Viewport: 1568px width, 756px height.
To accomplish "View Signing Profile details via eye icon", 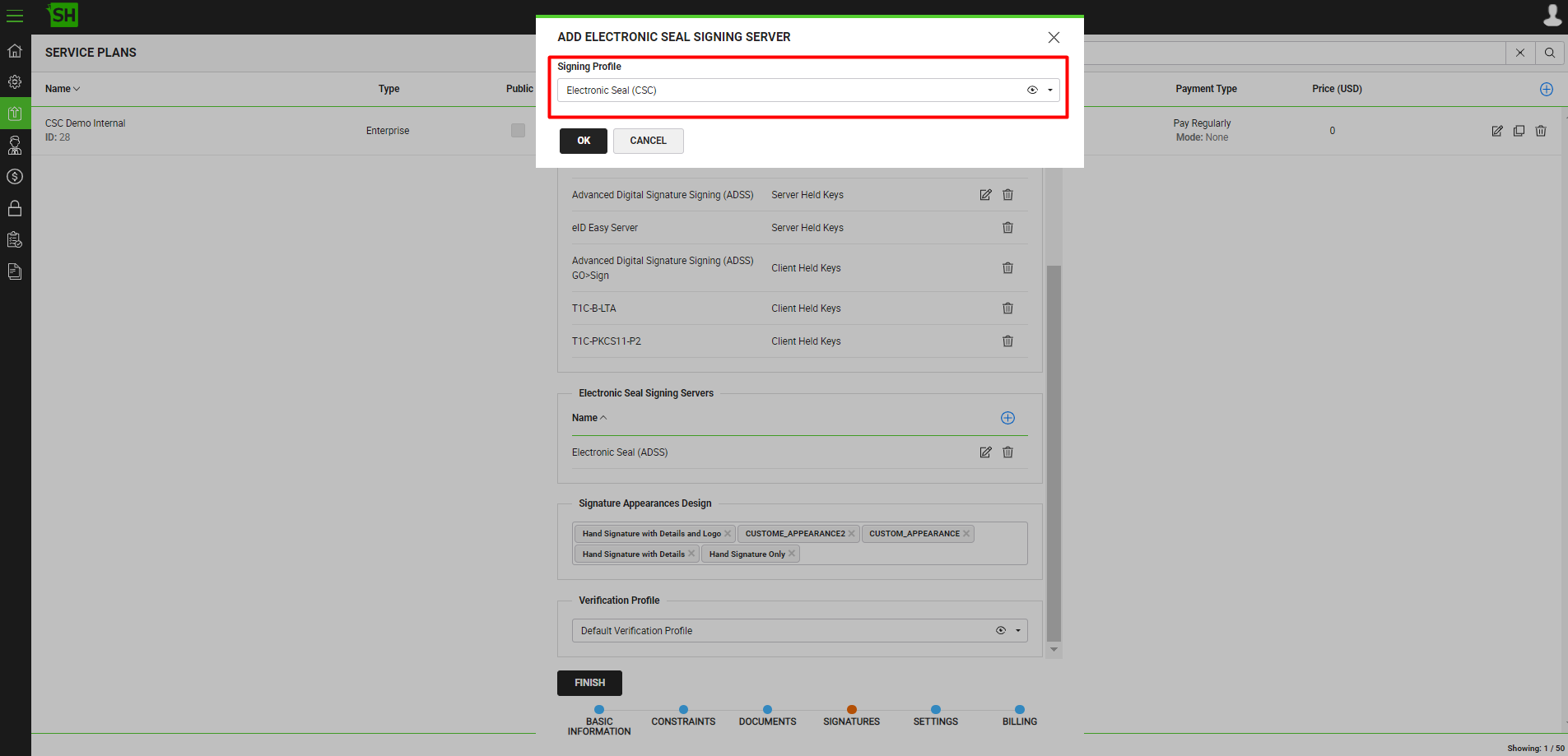I will [x=1032, y=90].
